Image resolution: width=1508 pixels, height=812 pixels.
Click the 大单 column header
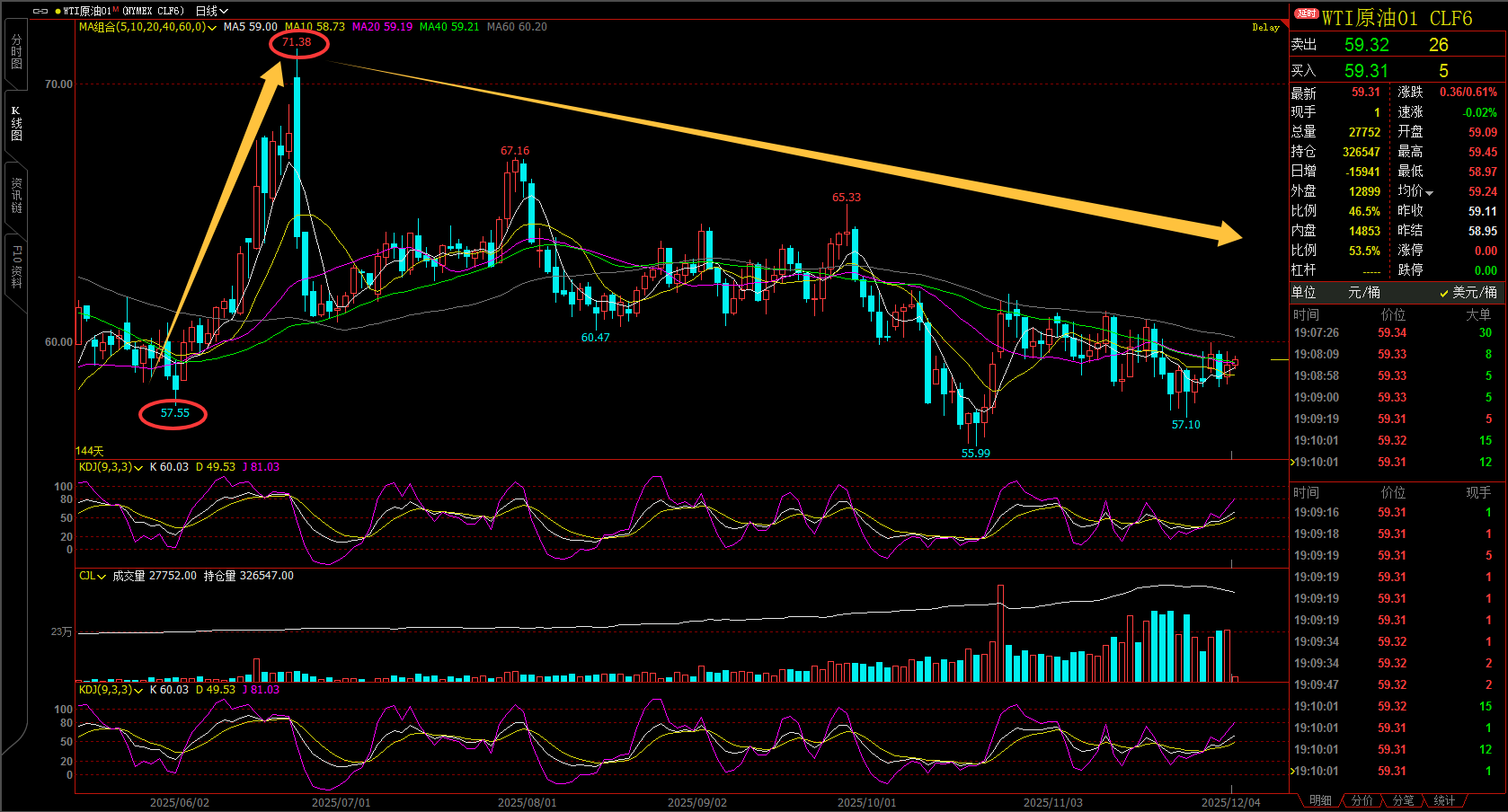[1477, 314]
